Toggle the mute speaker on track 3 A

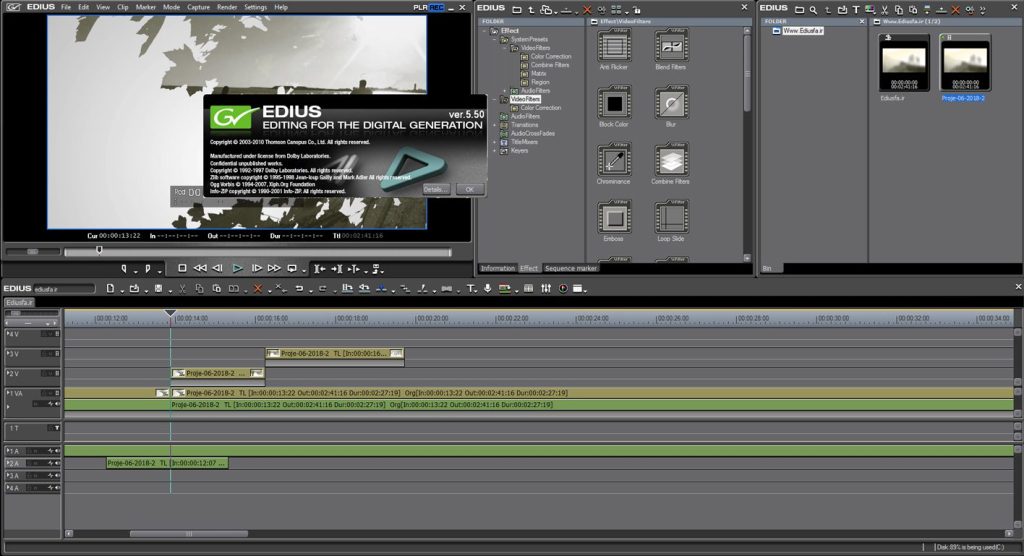(57, 476)
